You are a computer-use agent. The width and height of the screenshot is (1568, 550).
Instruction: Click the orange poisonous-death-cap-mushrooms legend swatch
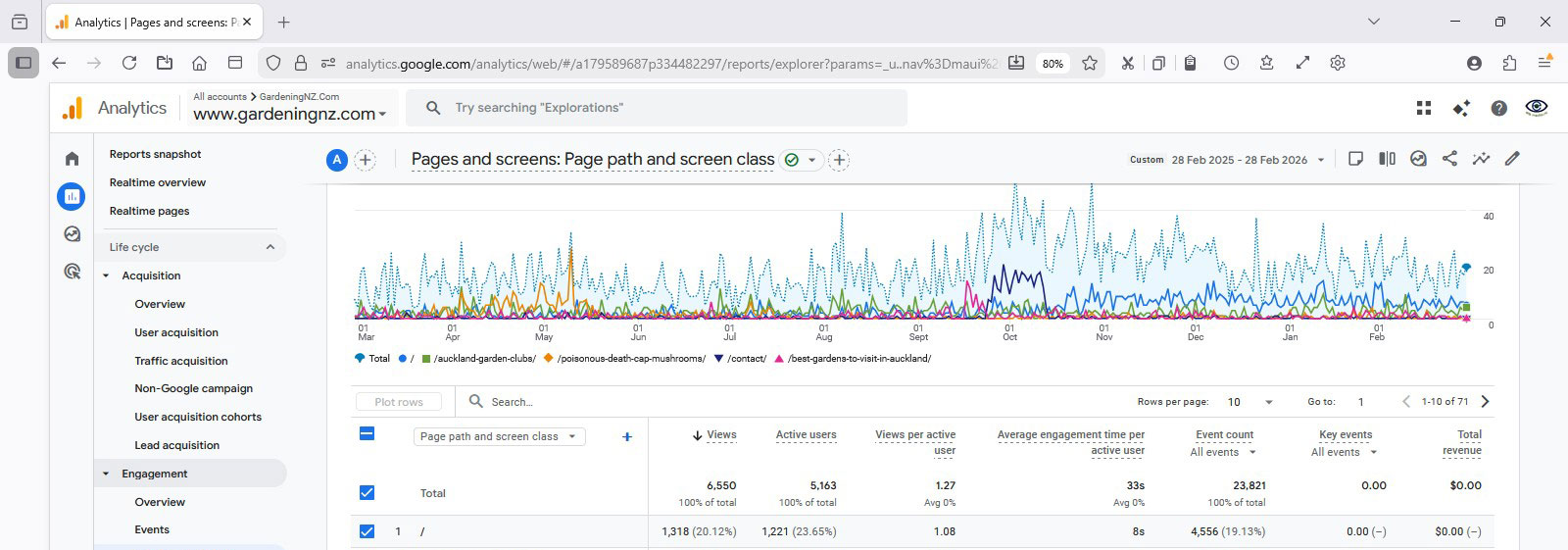[x=549, y=359]
